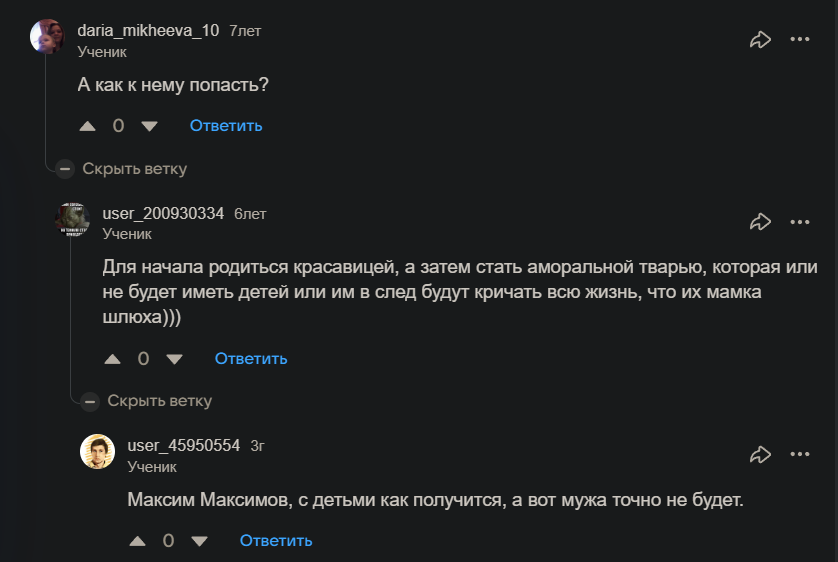Image resolution: width=838 pixels, height=562 pixels.
Task: Open three-dot menu for user_45950554's comment
Action: click(800, 455)
